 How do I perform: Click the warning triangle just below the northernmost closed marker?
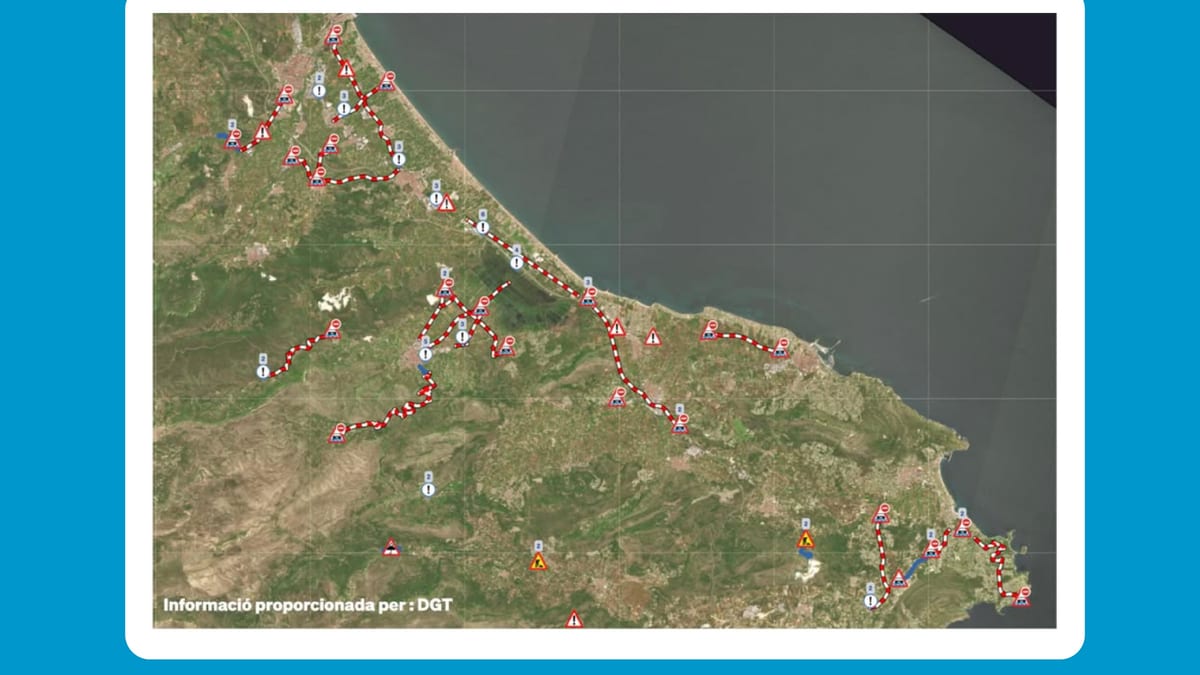[x=346, y=69]
